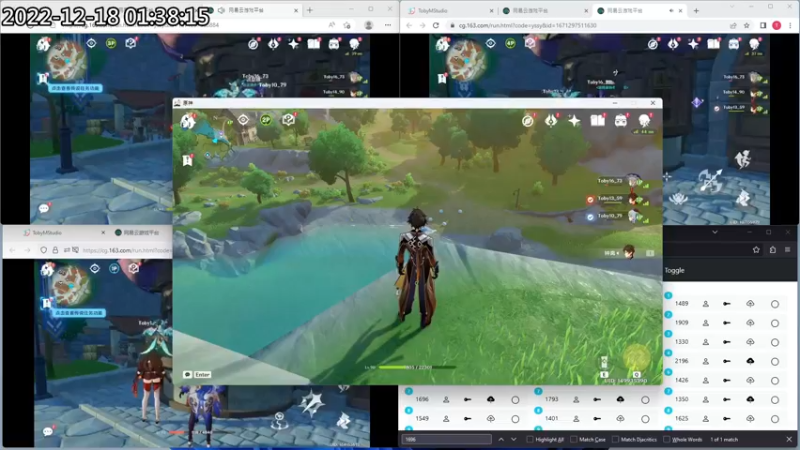Select the radio button for row 2196

click(x=775, y=361)
